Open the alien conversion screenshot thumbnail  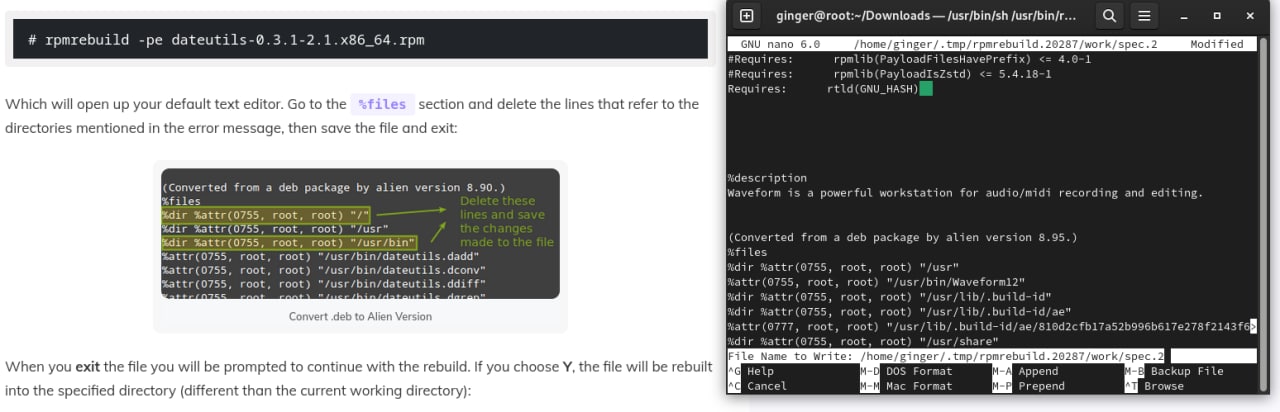[x=360, y=233]
